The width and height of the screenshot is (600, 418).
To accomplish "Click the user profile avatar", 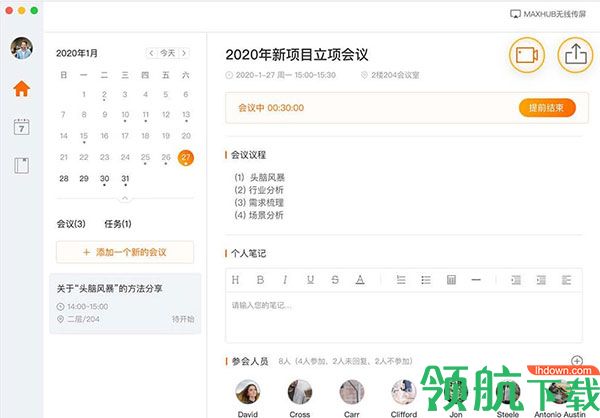I will click(x=21, y=48).
